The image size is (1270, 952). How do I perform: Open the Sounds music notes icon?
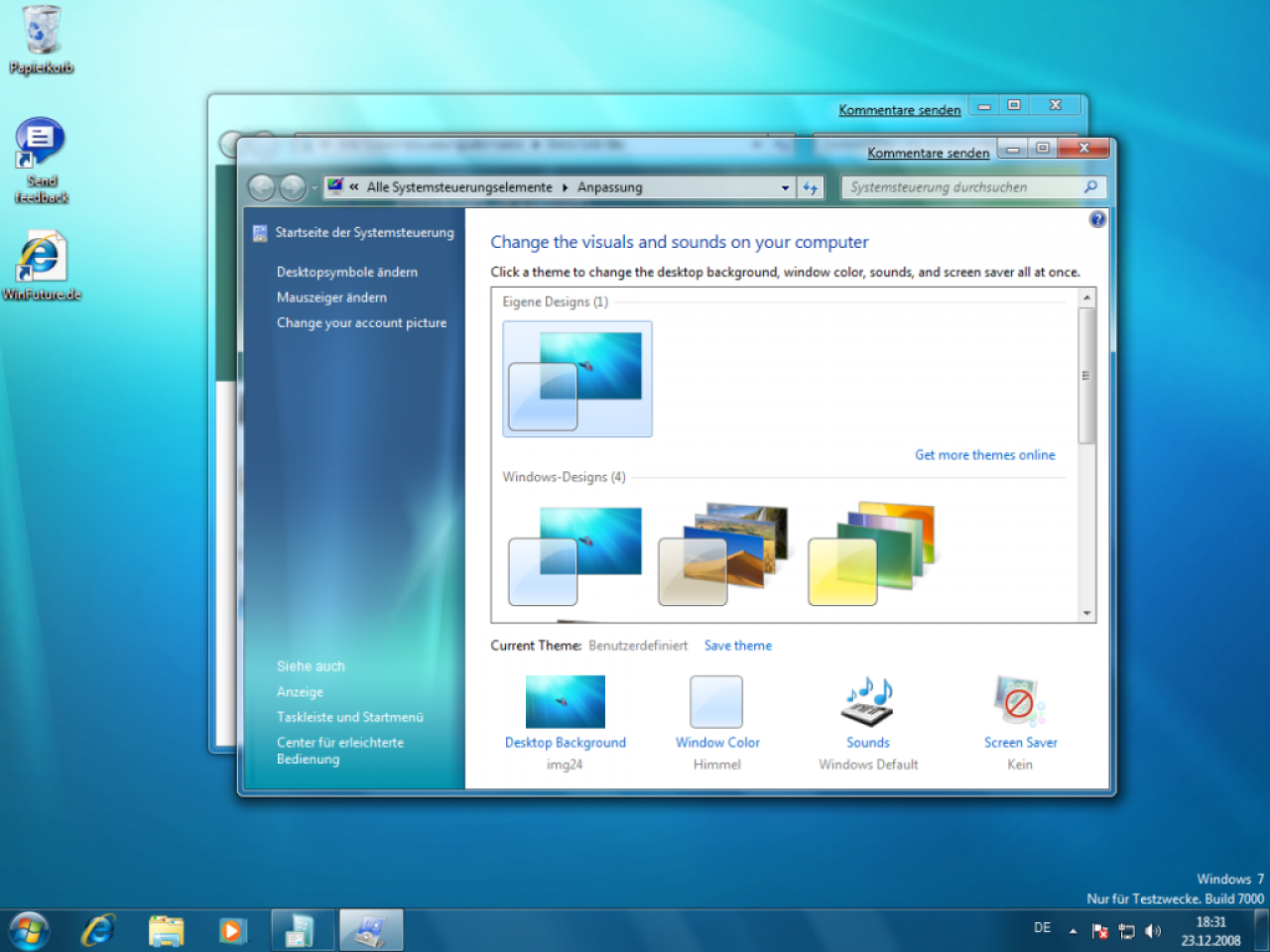pyautogui.click(x=868, y=702)
